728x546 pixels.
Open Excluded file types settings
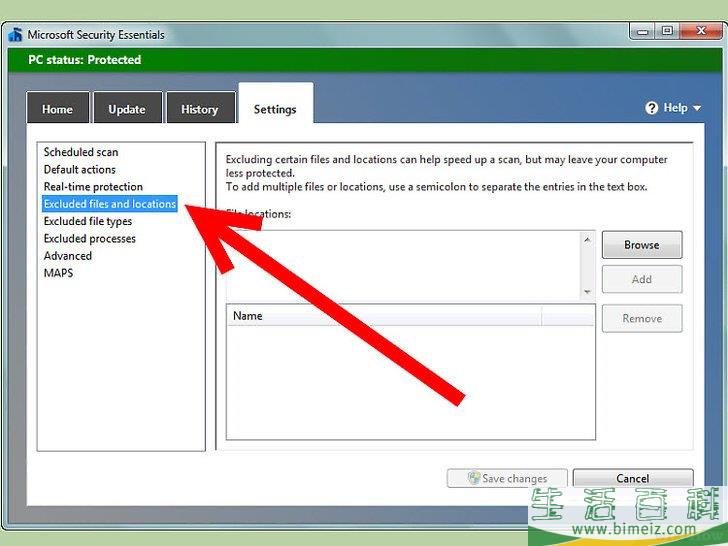tap(88, 221)
